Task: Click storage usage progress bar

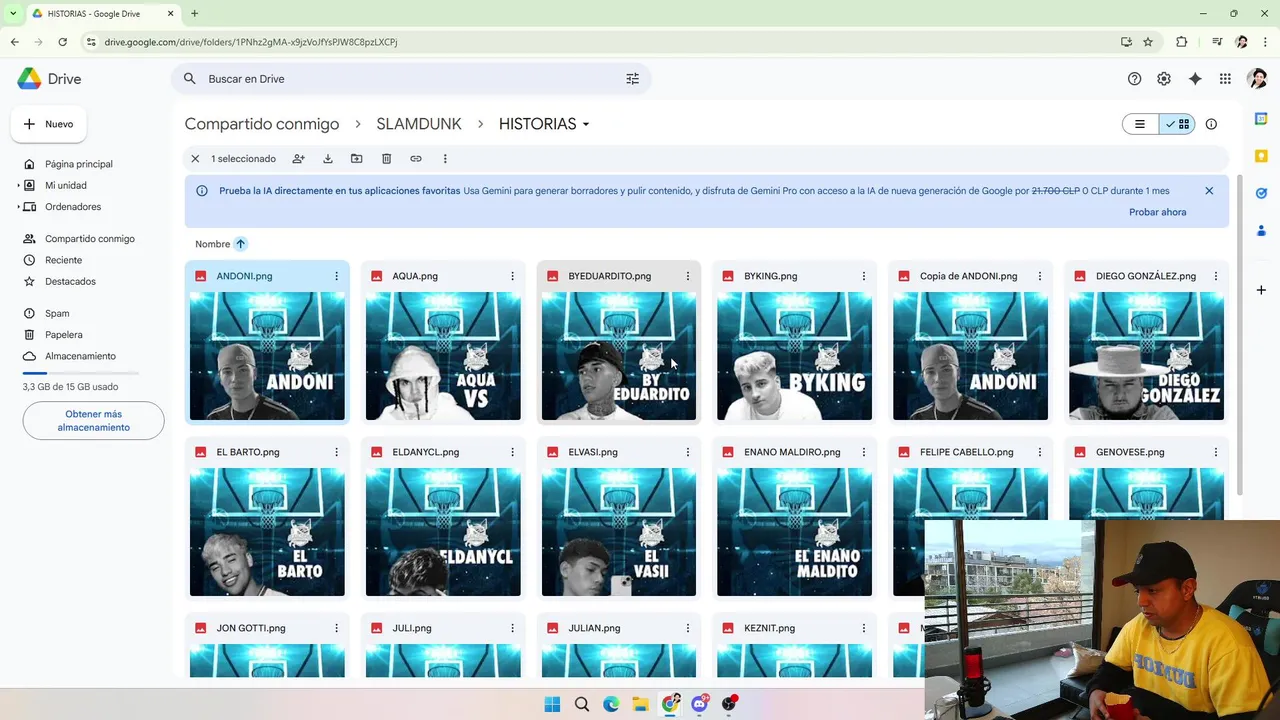Action: click(80, 373)
